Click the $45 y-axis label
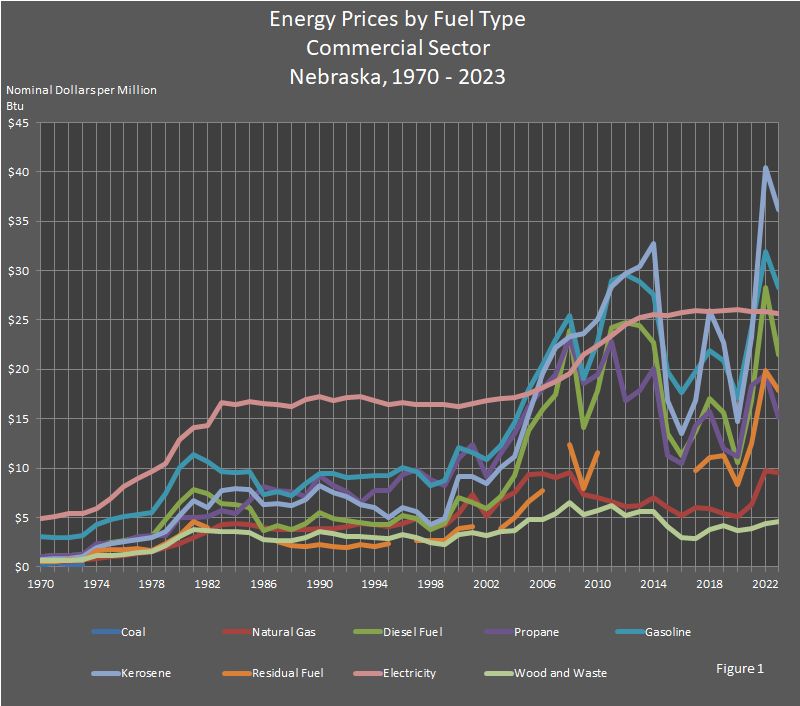This screenshot has height=706, width=800. 21,124
